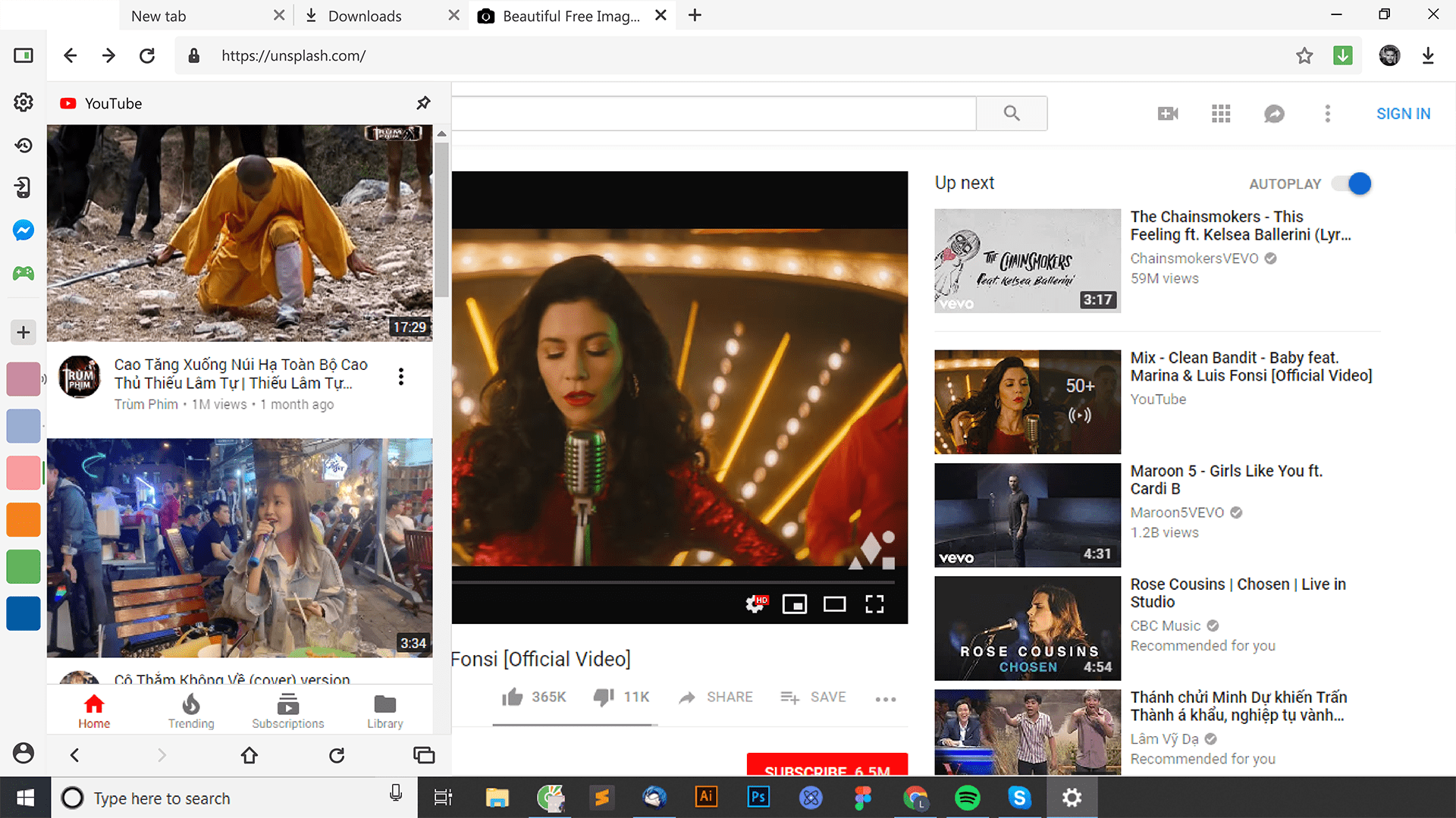
Task: Open a new browser tab with plus
Action: coord(695,15)
